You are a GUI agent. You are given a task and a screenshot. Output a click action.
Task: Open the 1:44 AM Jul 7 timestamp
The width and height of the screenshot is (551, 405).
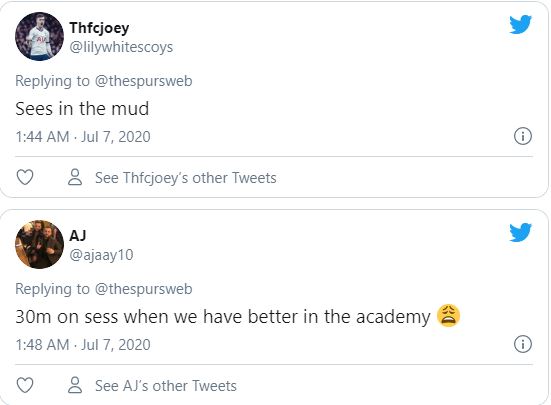[83, 137]
